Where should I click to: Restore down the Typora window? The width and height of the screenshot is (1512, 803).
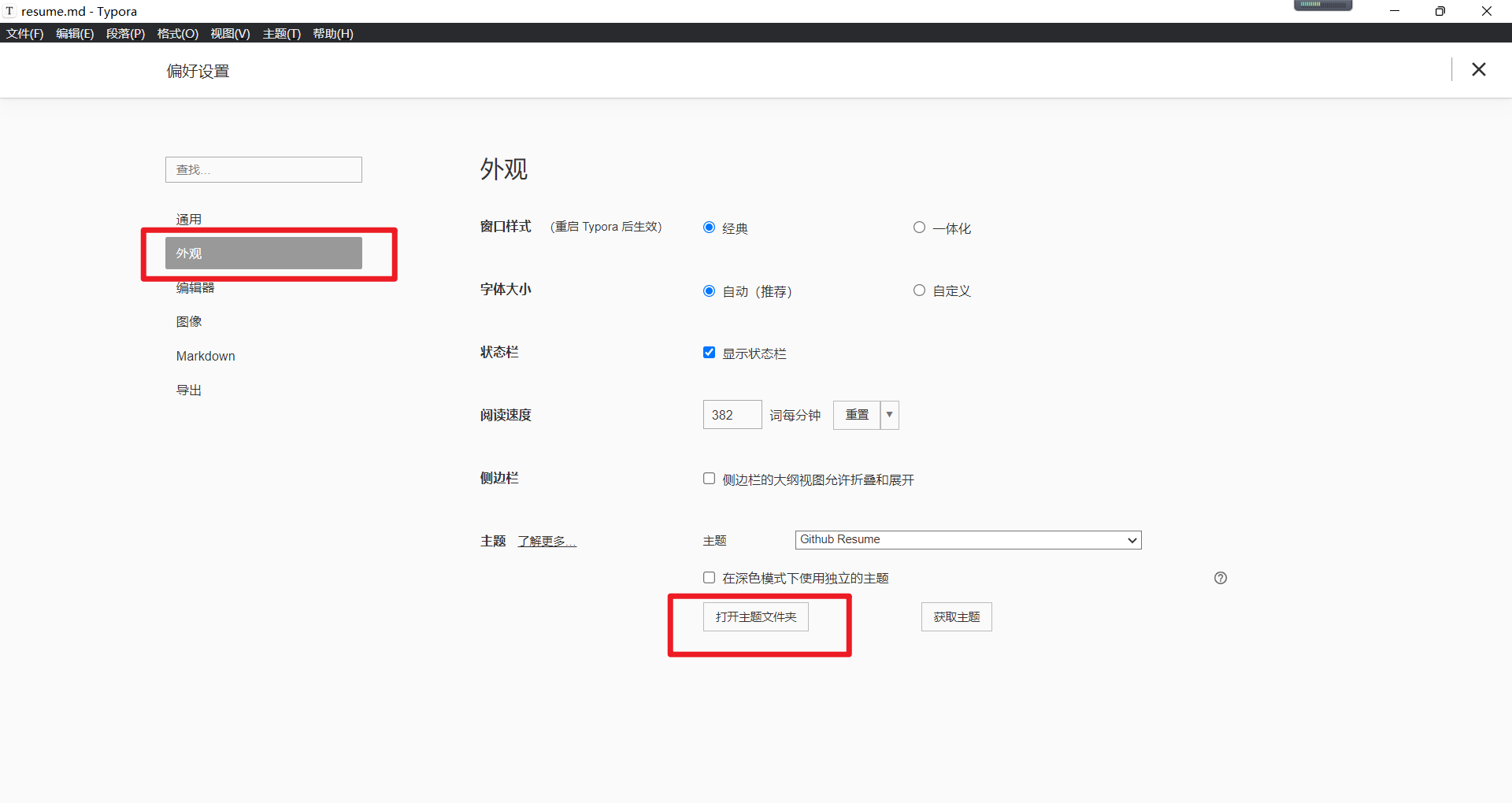coord(1440,11)
